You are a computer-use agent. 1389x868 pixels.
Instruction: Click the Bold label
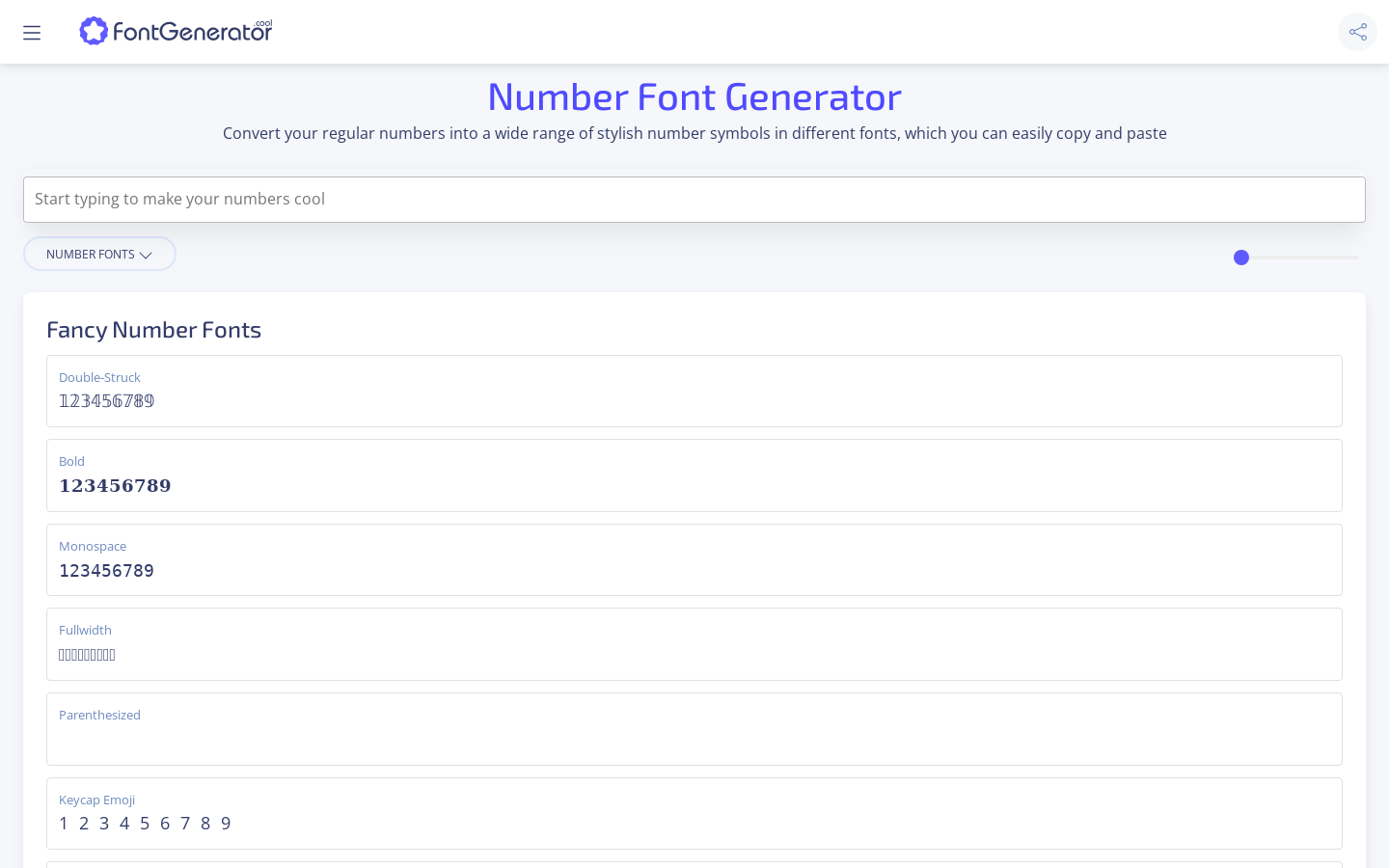coord(71,461)
